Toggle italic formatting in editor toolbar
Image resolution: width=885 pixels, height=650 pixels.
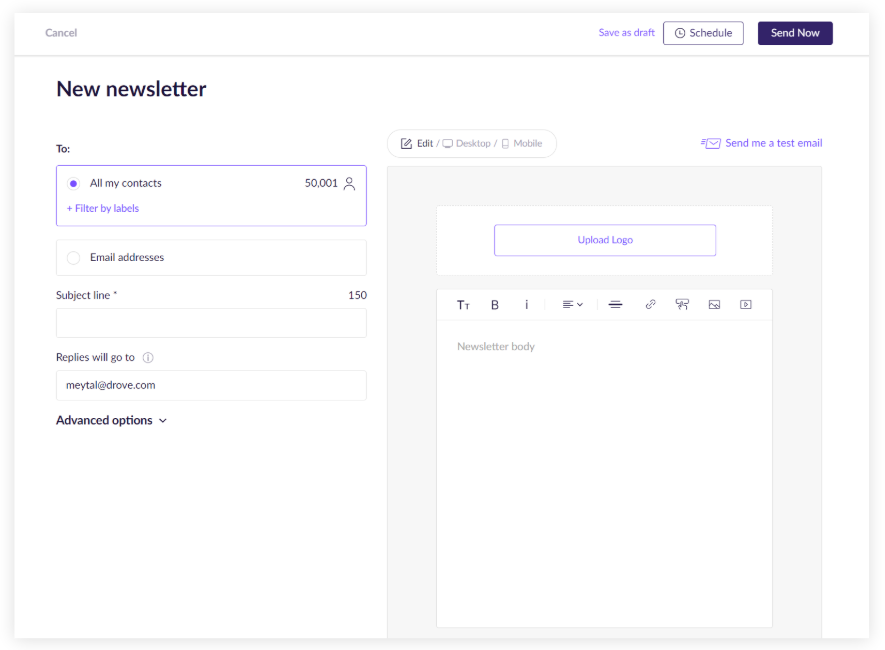[526, 305]
